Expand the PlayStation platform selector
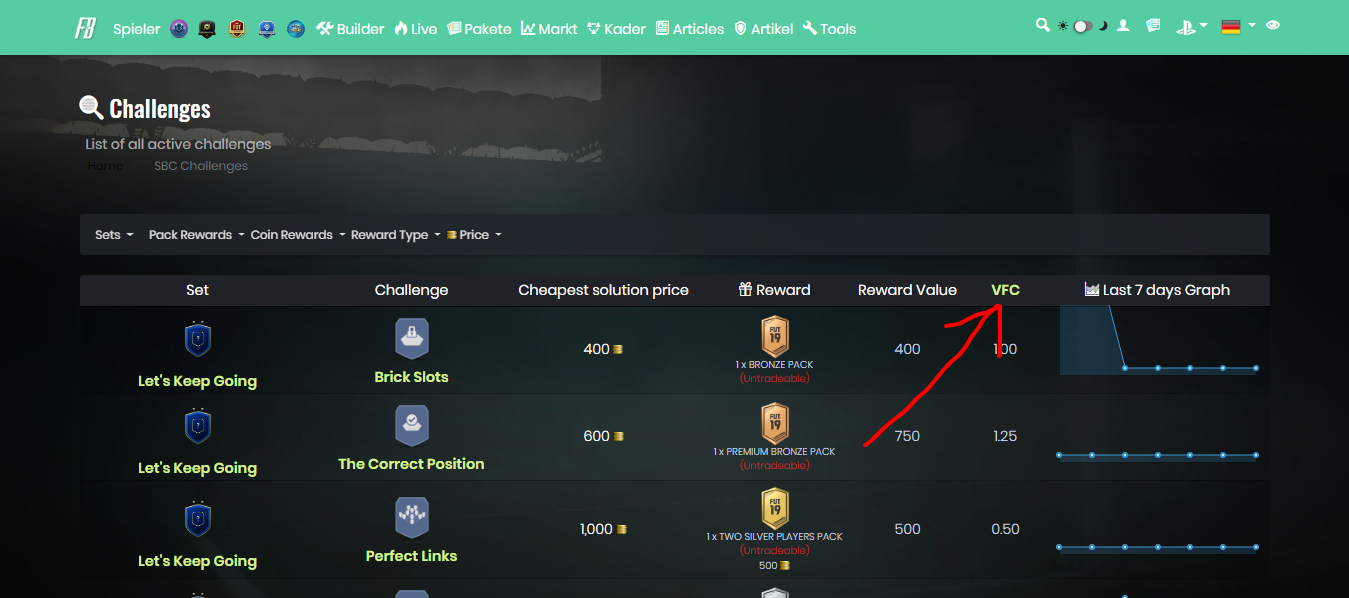This screenshot has height=598, width=1349. click(x=1191, y=27)
